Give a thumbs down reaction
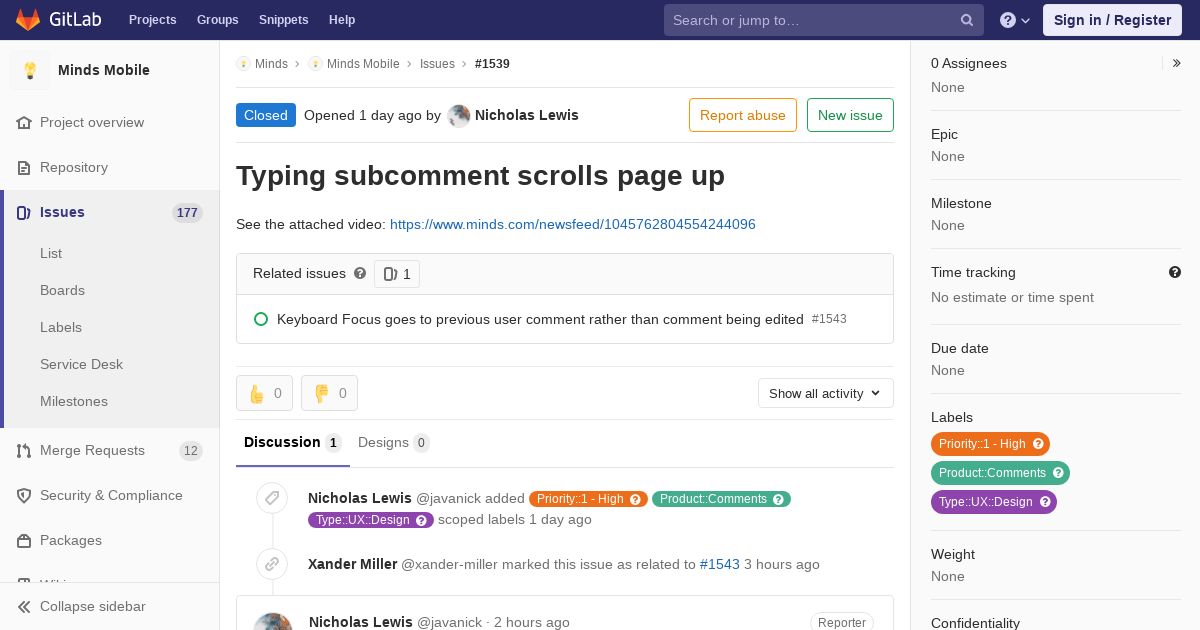 click(329, 393)
